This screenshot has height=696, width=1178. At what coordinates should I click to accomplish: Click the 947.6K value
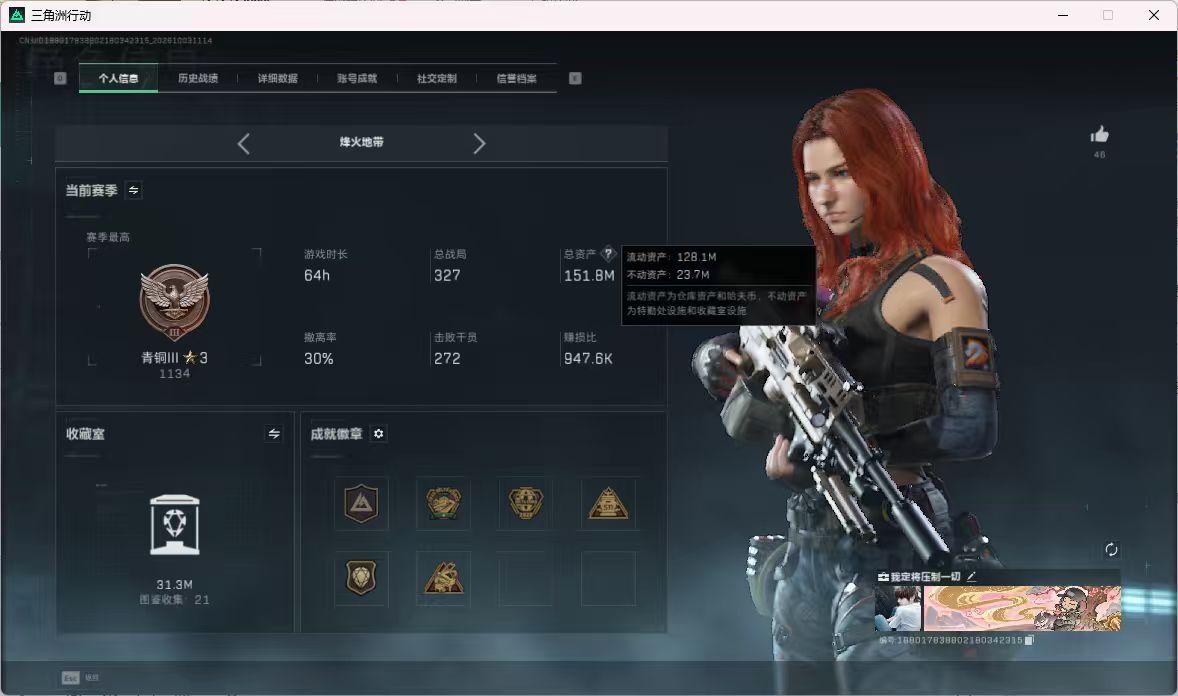click(588, 359)
